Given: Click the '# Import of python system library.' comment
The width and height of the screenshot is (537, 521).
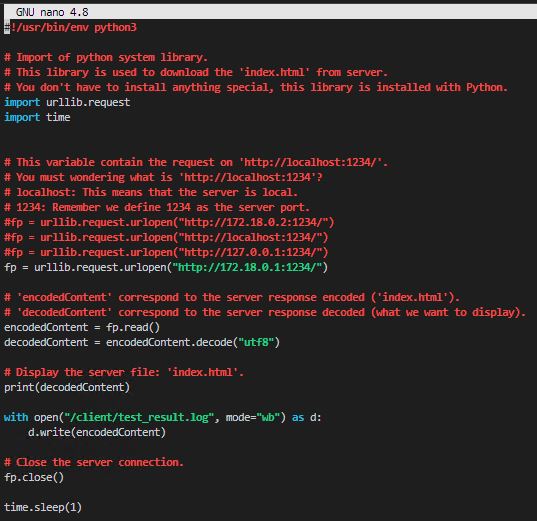Looking at the screenshot, I should pos(106,57).
